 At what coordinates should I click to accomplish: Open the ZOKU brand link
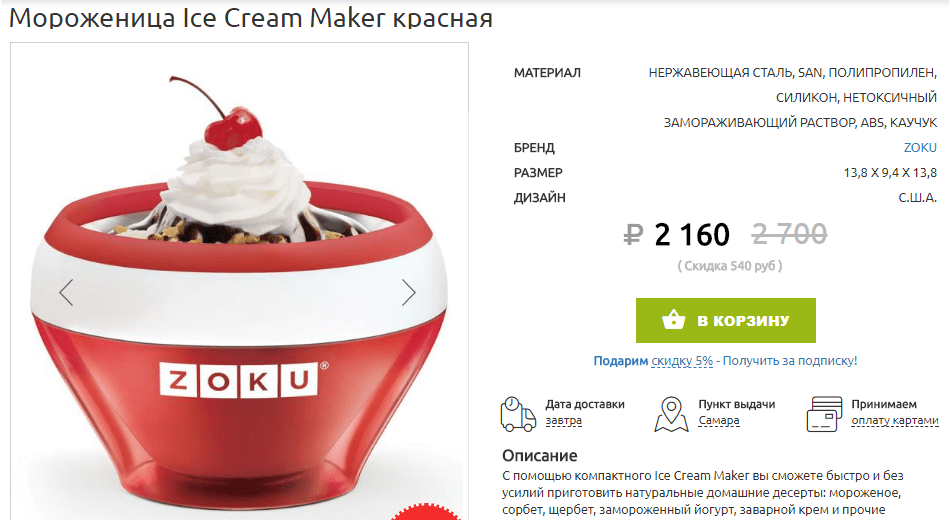tap(920, 148)
